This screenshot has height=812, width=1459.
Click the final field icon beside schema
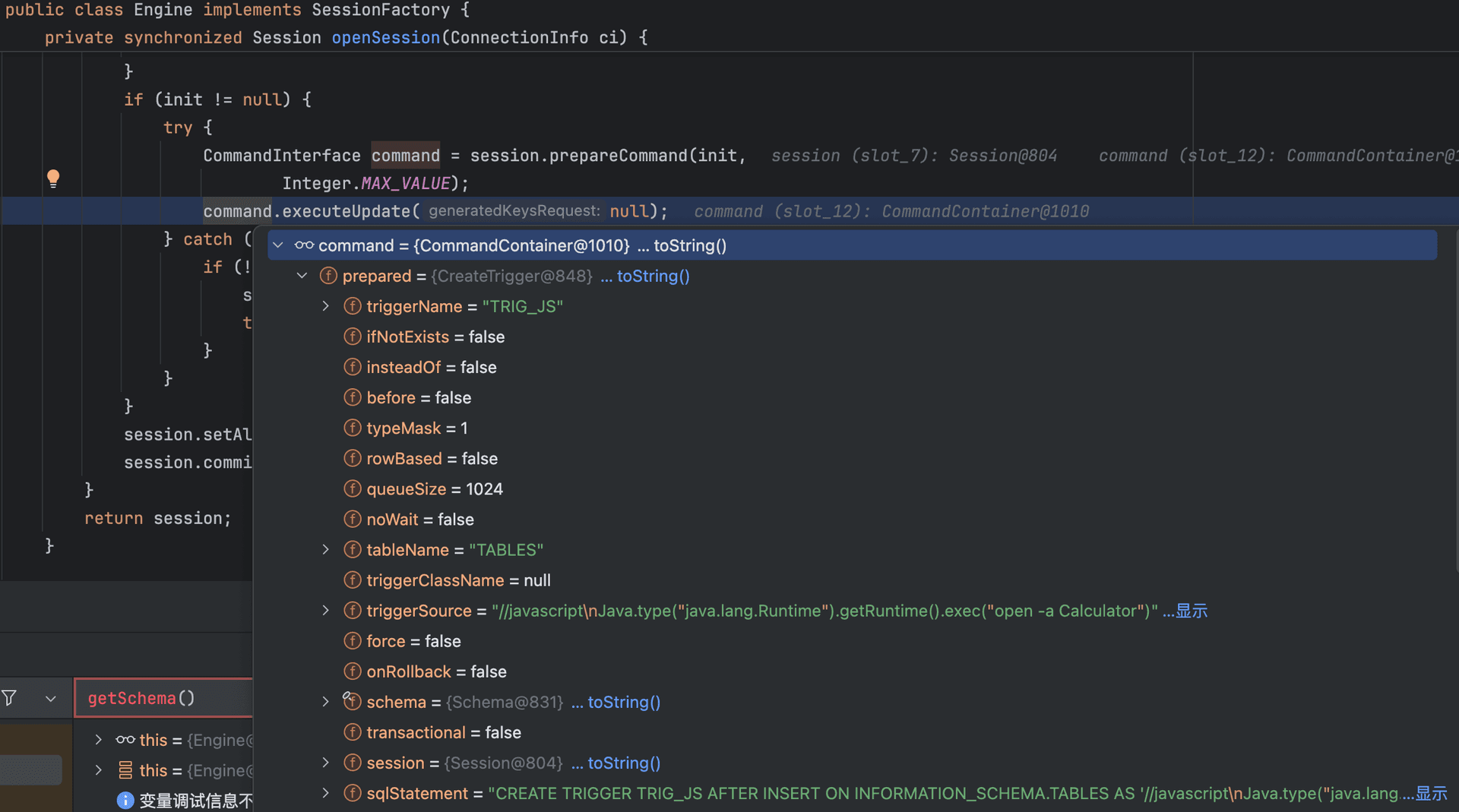[353, 701]
